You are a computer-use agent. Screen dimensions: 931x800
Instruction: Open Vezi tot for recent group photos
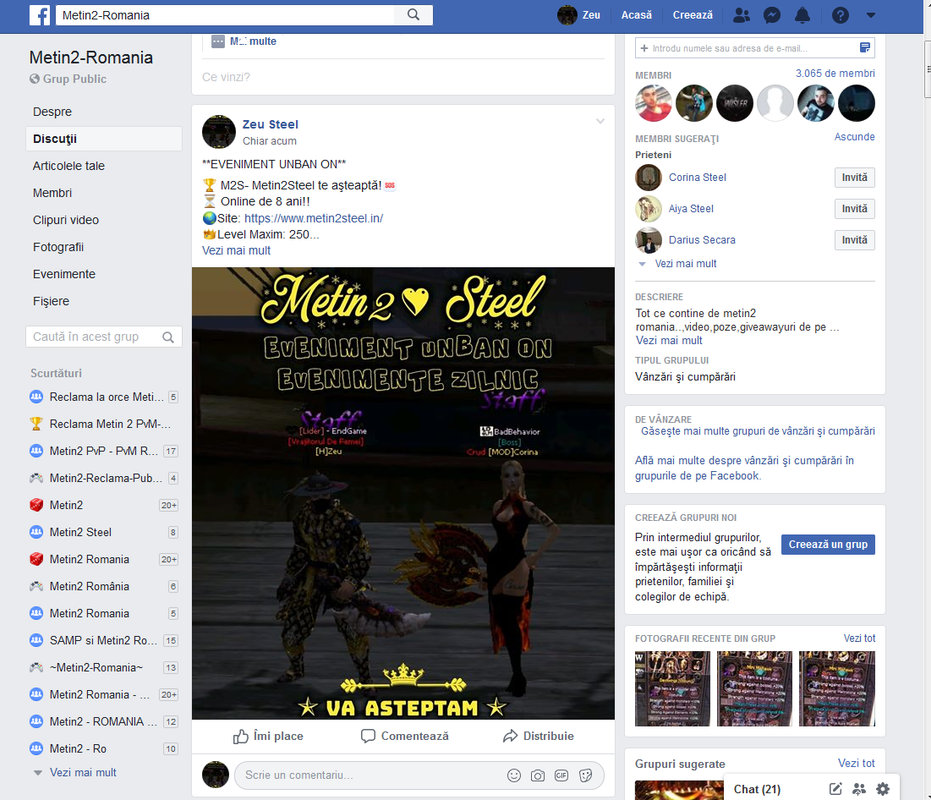(859, 638)
